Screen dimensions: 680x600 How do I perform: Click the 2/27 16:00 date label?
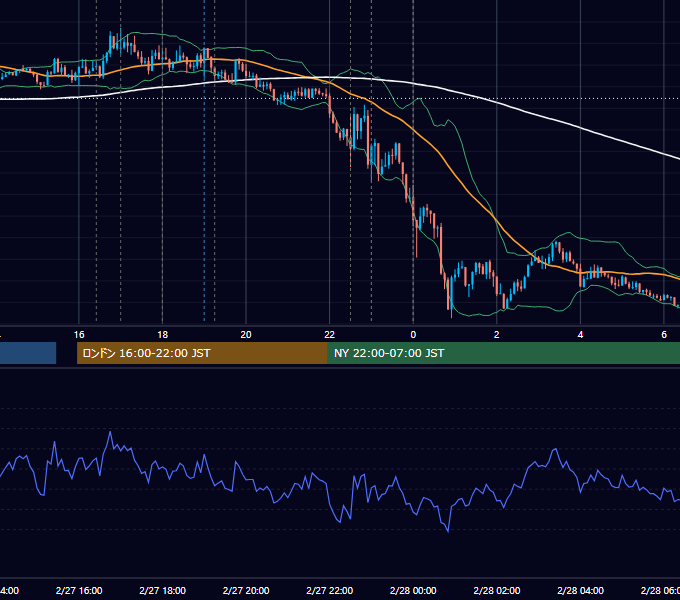79,590
